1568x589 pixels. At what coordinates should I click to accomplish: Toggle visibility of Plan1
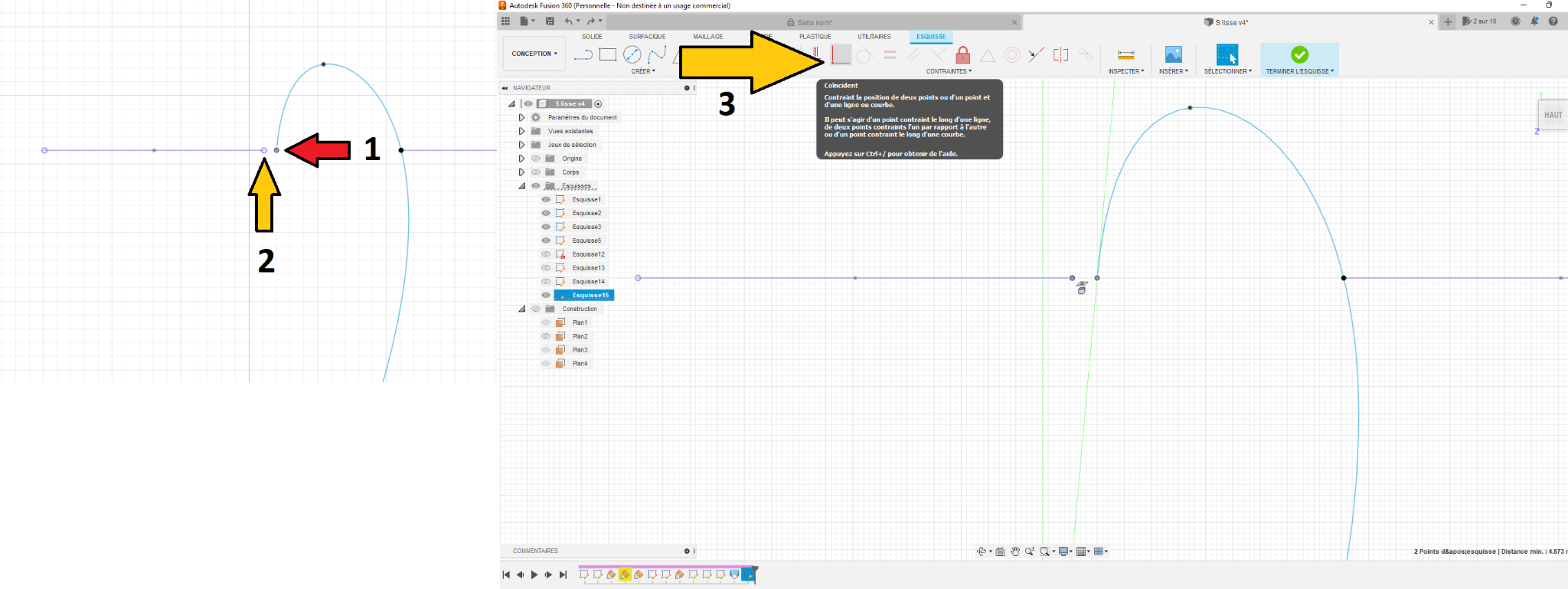[546, 322]
